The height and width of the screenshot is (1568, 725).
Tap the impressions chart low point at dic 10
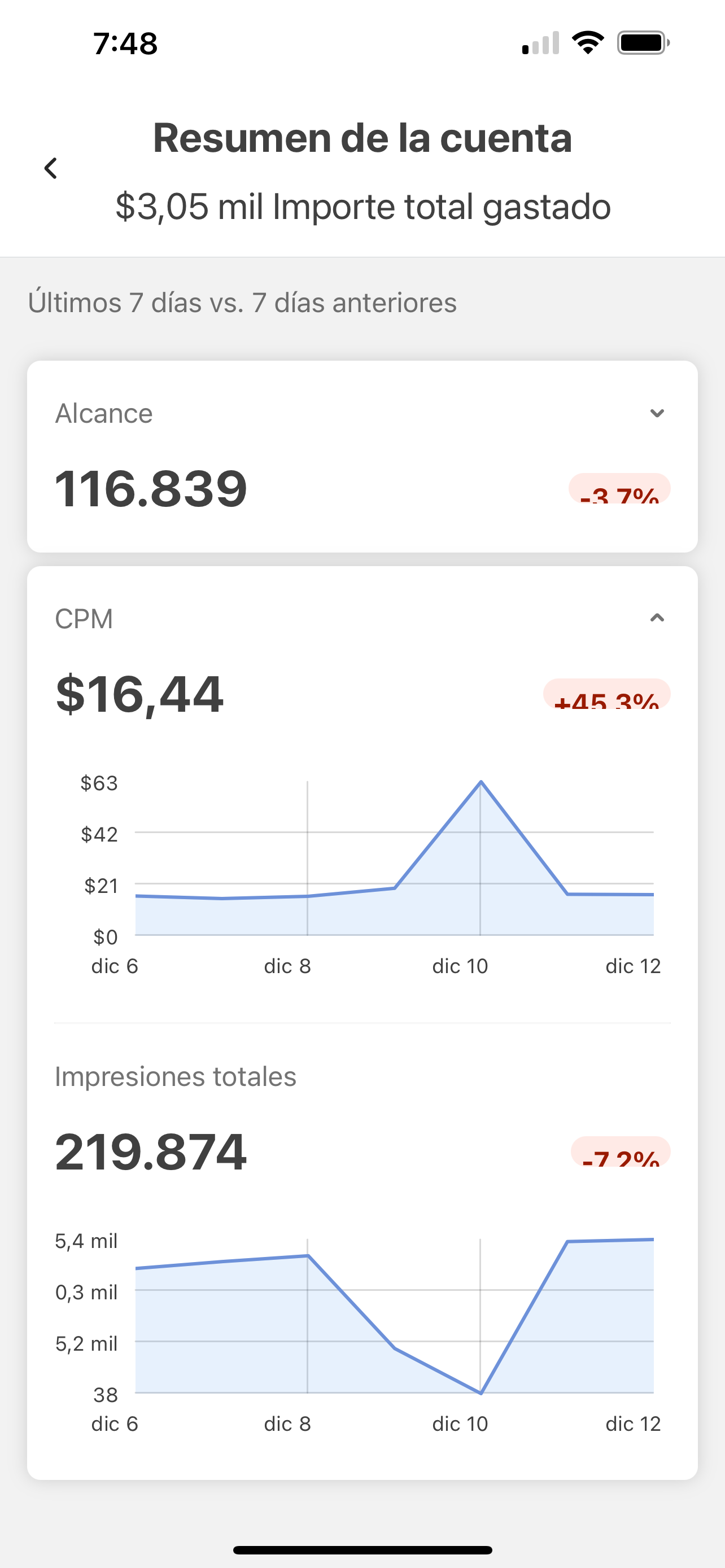(481, 1392)
